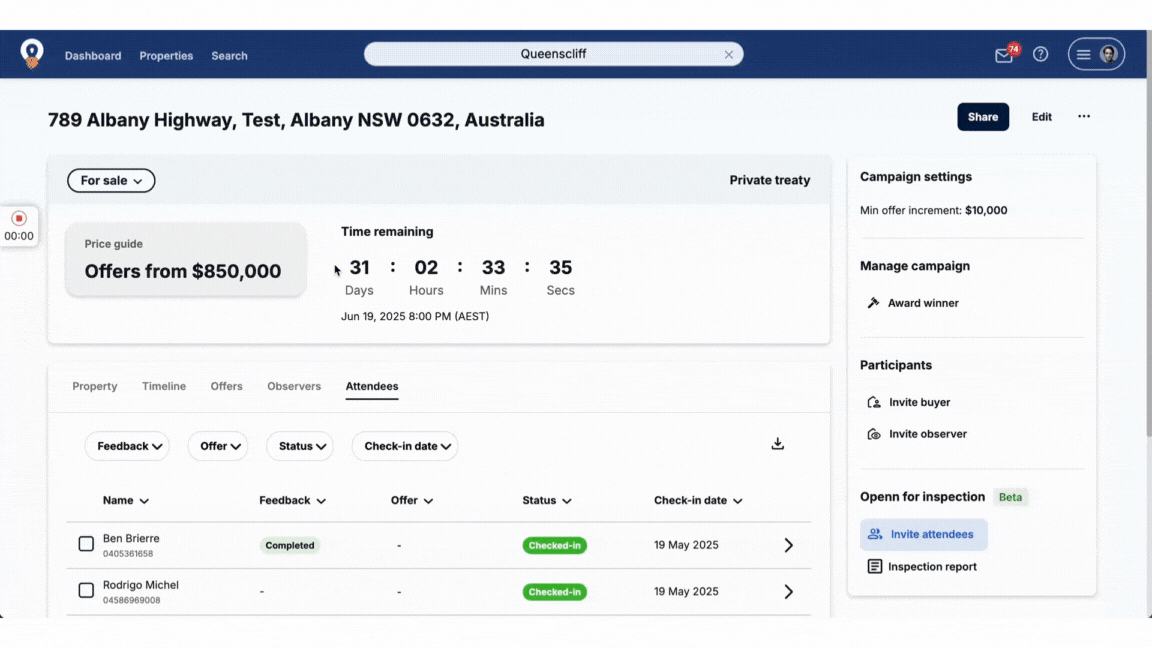Viewport: 1152px width, 648px height.
Task: Open the three-dot more options menu
Action: [x=1083, y=117]
